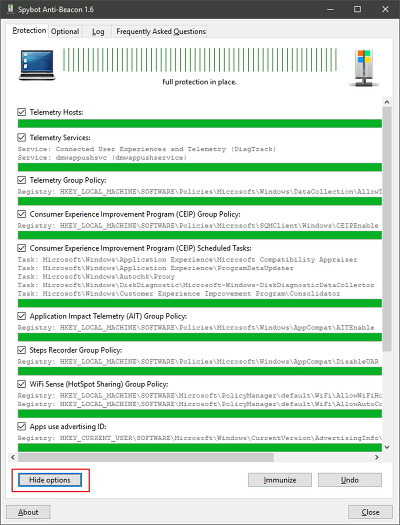This screenshot has width=400, height=525.
Task: Minimize the Spybot Anti-Beacon window
Action: pos(330,9)
